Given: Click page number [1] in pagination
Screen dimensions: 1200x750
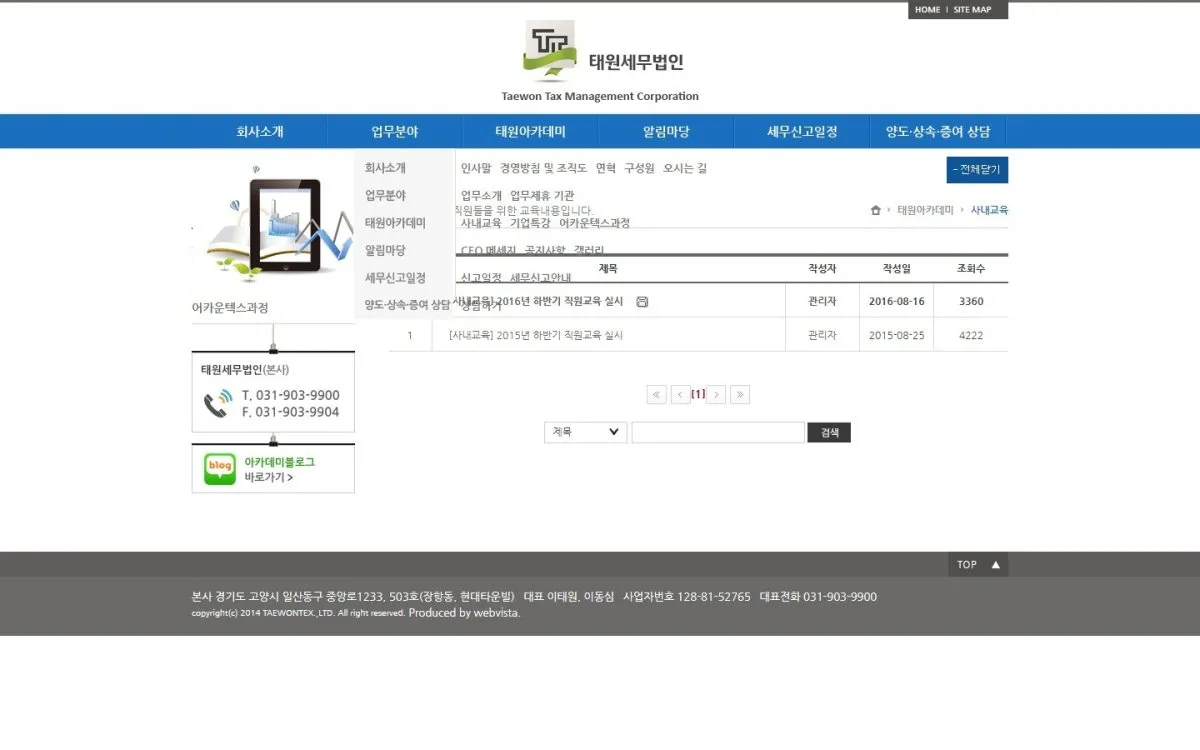Looking at the screenshot, I should click(698, 394).
